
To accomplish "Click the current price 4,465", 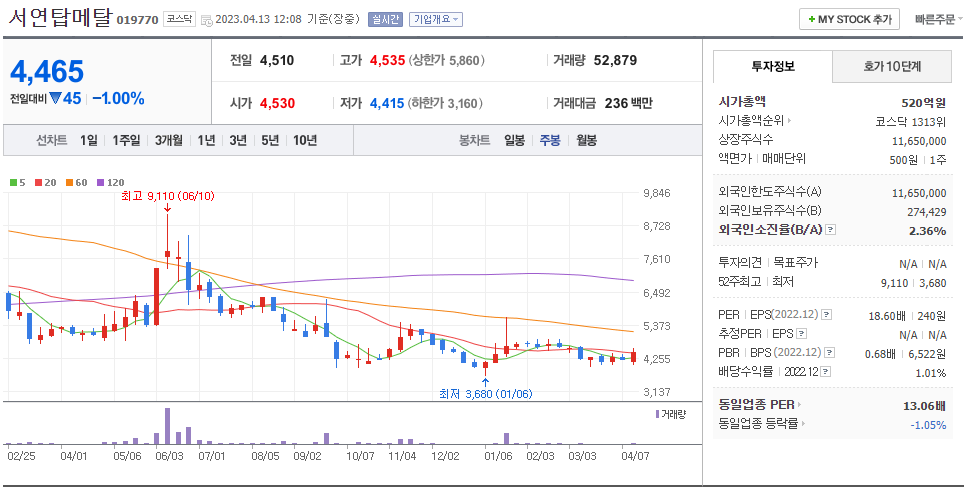I will pos(47,72).
